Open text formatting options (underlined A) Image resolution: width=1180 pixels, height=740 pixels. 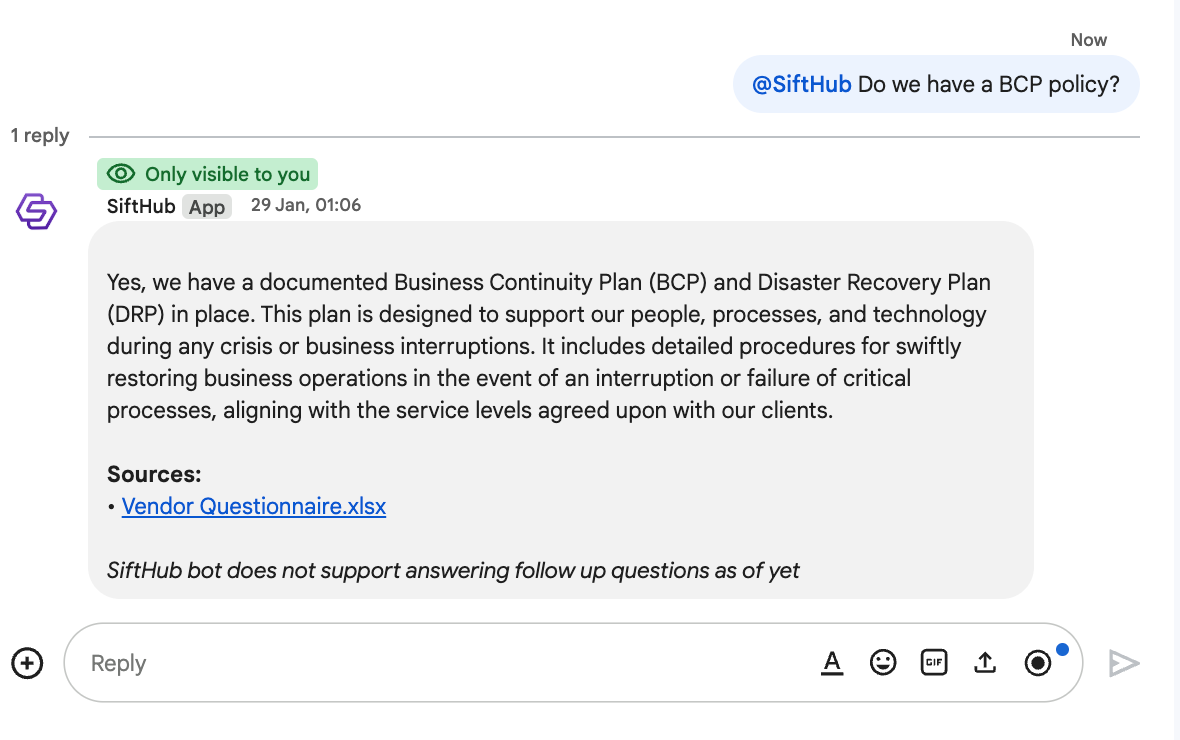[832, 663]
